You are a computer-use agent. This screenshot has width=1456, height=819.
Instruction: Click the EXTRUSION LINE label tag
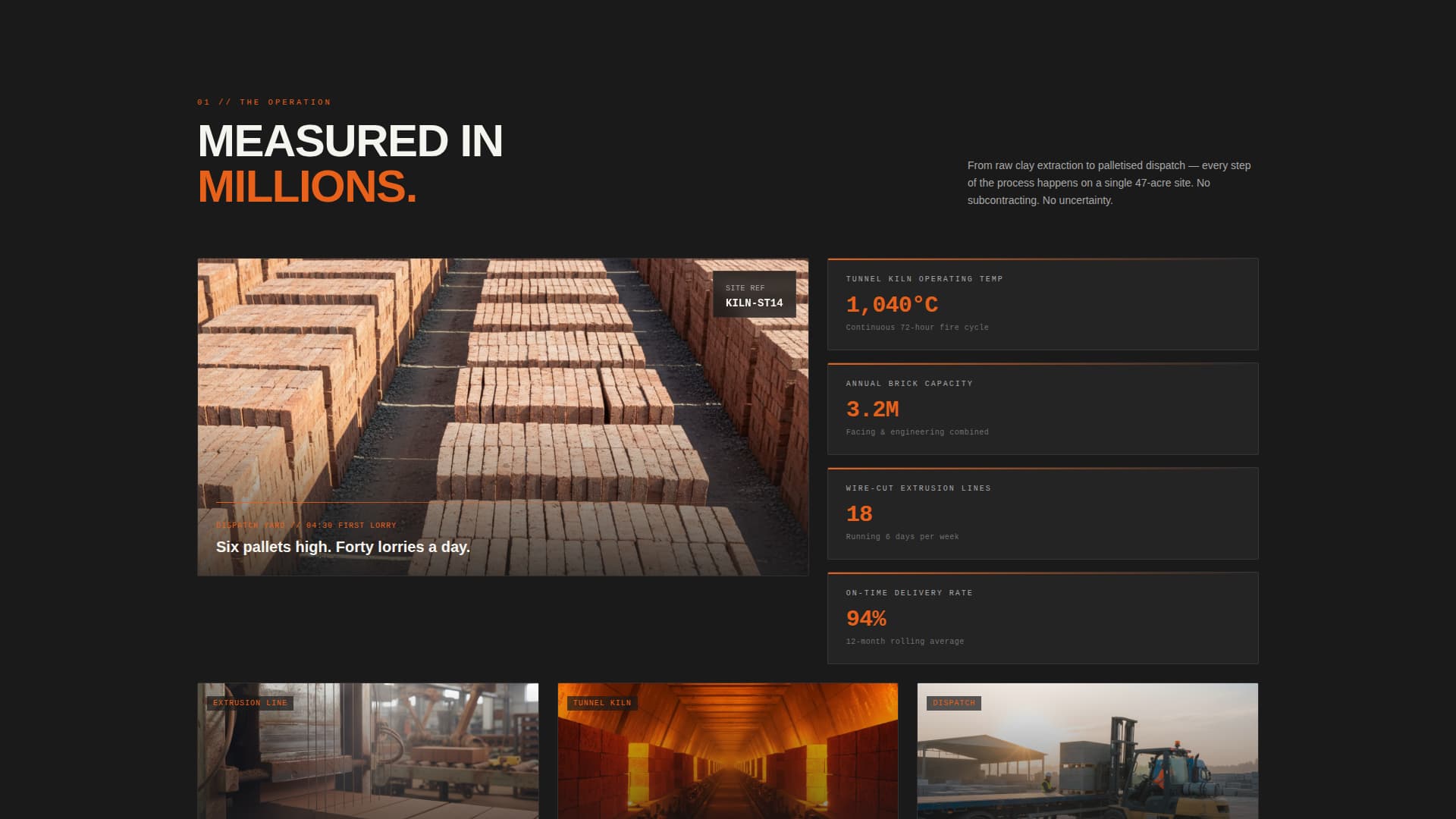click(x=250, y=703)
